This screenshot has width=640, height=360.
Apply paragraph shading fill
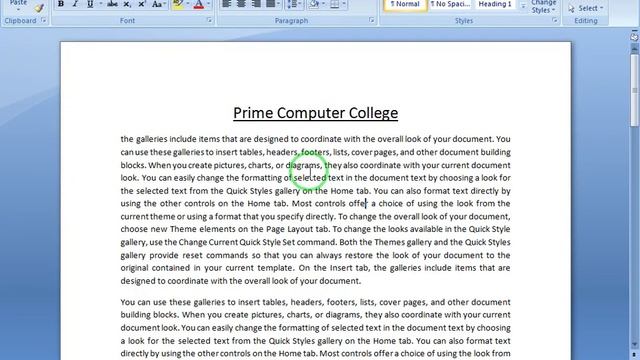(x=314, y=4)
